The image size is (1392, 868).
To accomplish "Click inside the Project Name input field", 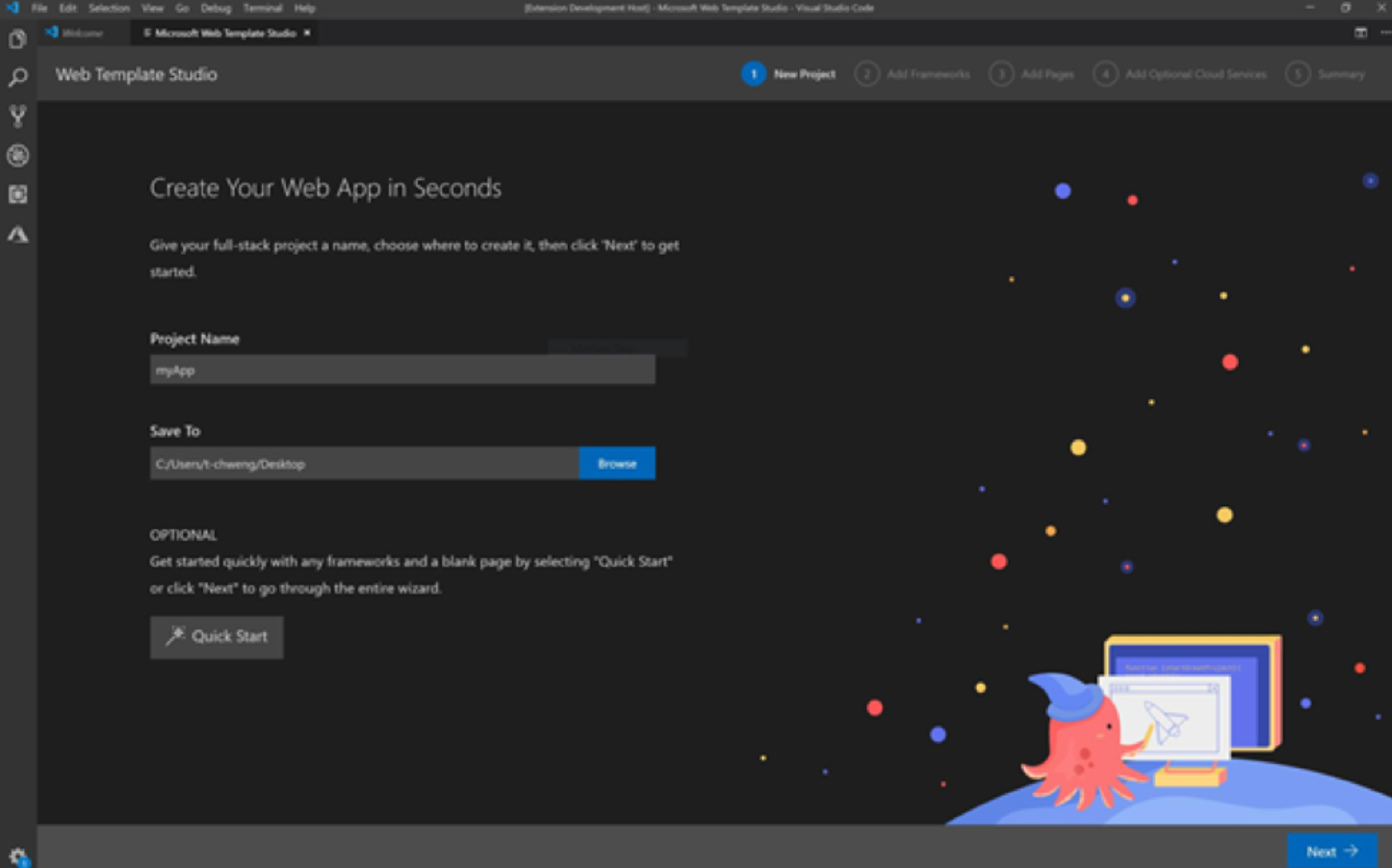I will click(x=401, y=370).
